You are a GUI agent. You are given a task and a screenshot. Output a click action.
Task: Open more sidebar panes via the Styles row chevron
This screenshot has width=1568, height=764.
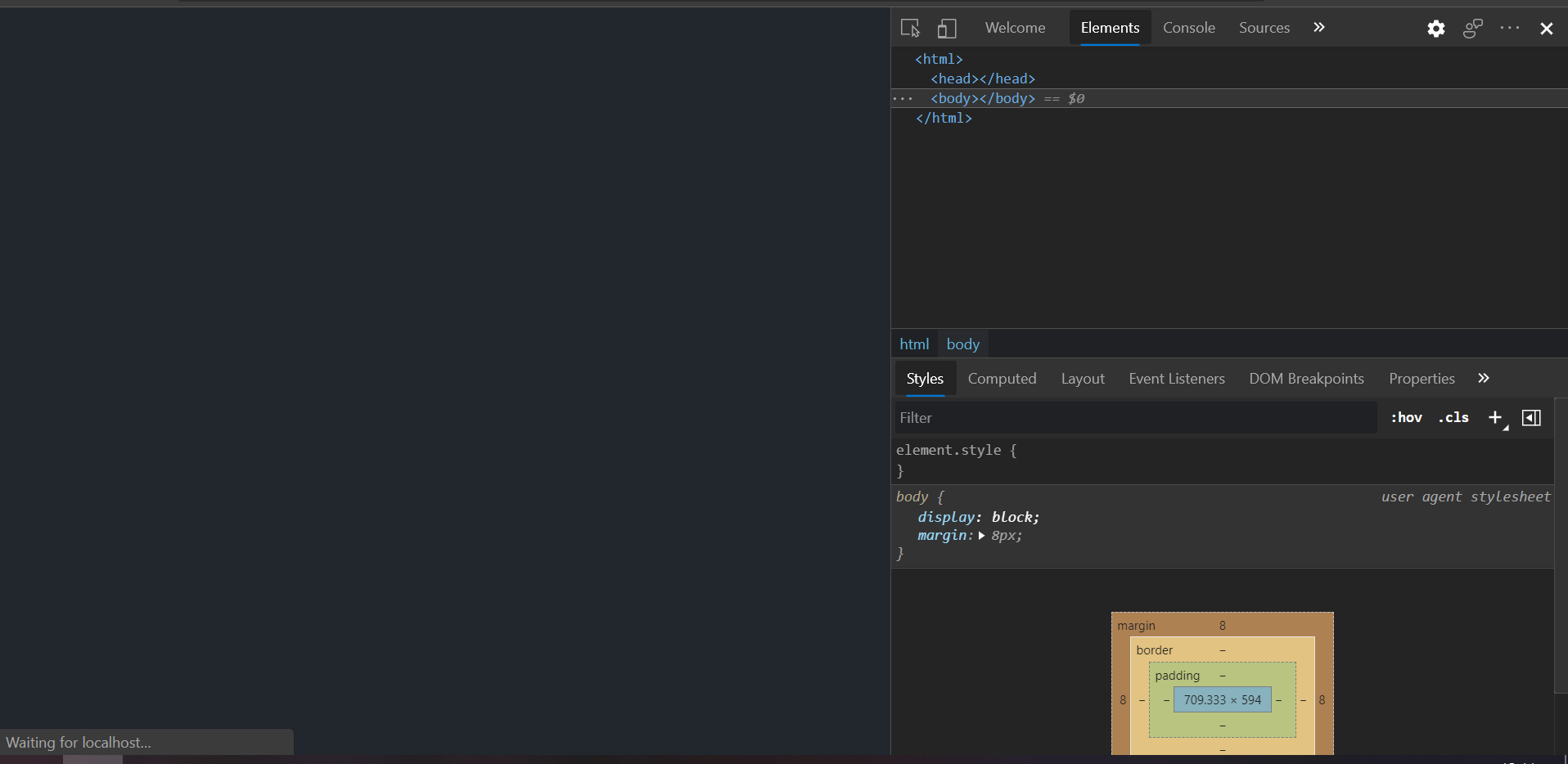[x=1482, y=378]
